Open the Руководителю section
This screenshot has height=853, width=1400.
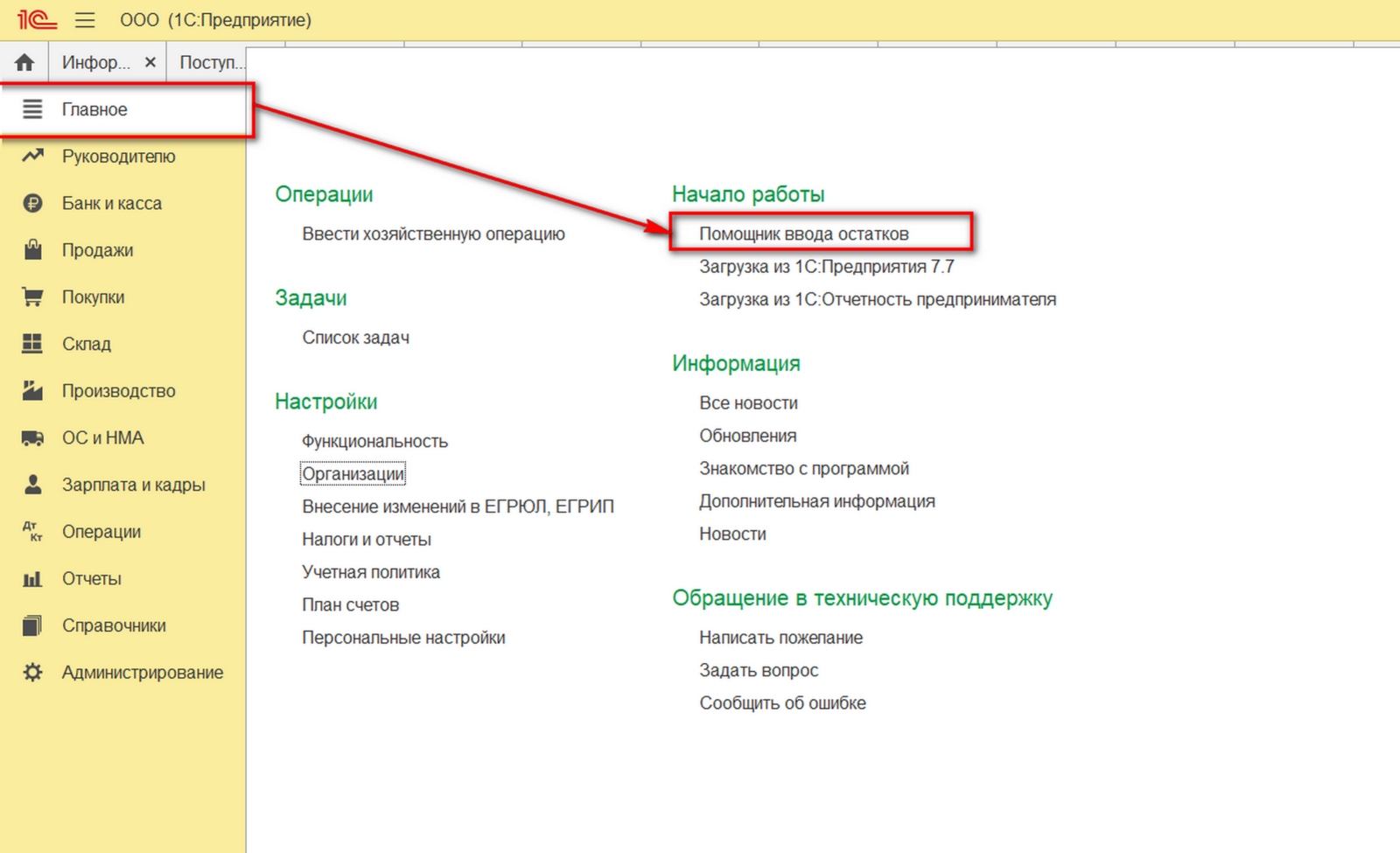(119, 157)
